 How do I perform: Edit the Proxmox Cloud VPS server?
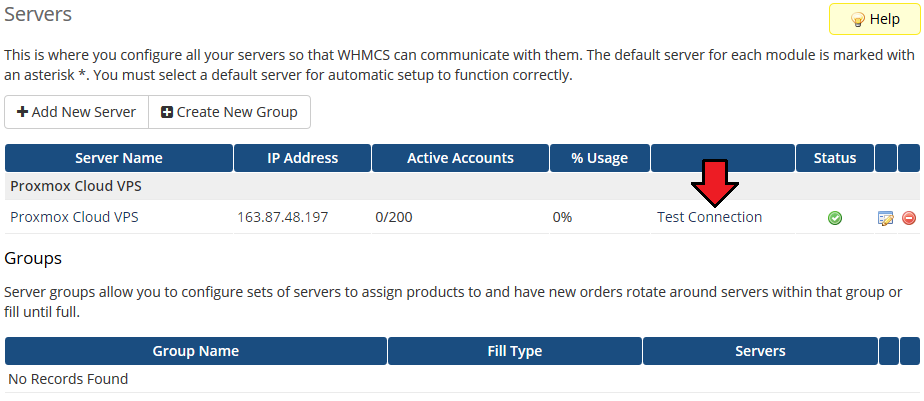[x=885, y=218]
